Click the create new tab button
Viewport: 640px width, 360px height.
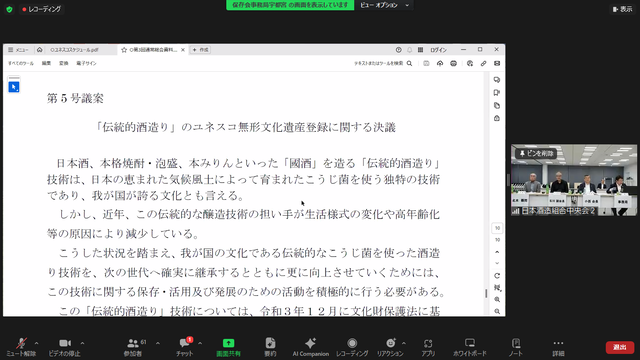pyautogui.click(x=200, y=50)
